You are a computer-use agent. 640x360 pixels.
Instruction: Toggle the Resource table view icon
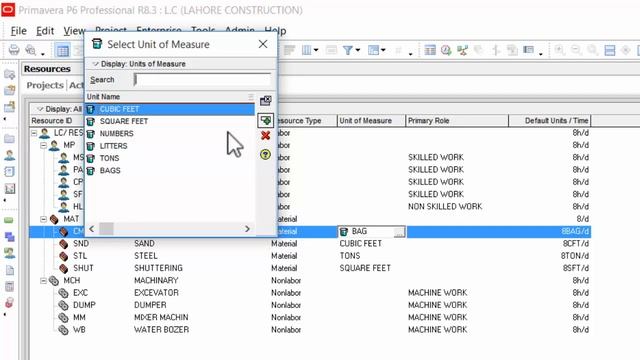[x=62, y=51]
